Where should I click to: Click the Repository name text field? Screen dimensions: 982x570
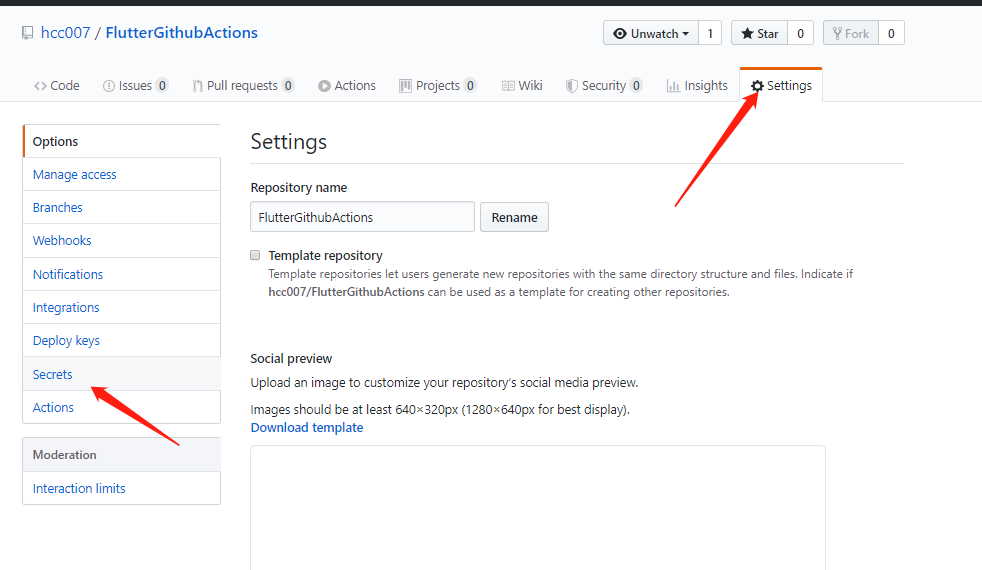tap(362, 217)
